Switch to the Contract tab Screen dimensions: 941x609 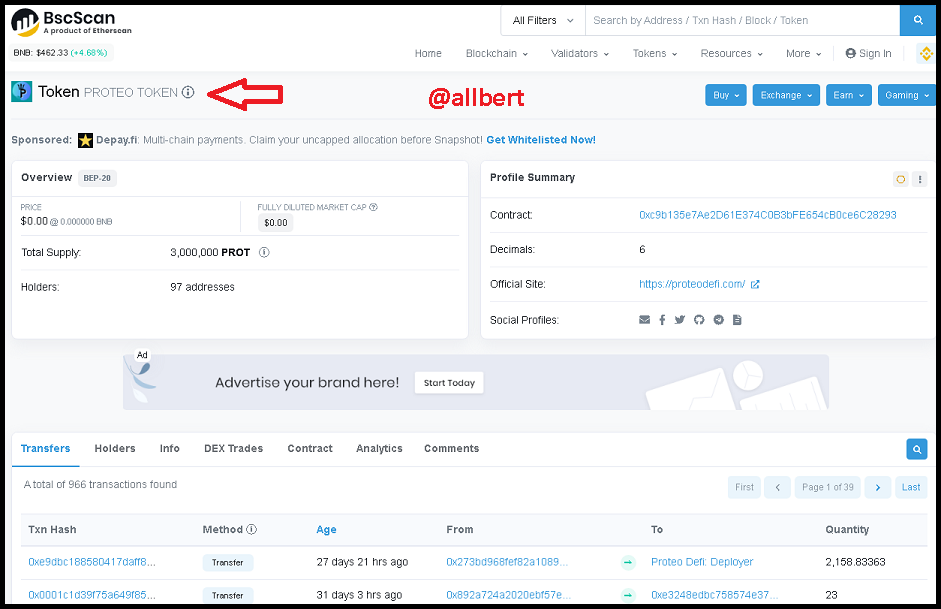[x=310, y=448]
